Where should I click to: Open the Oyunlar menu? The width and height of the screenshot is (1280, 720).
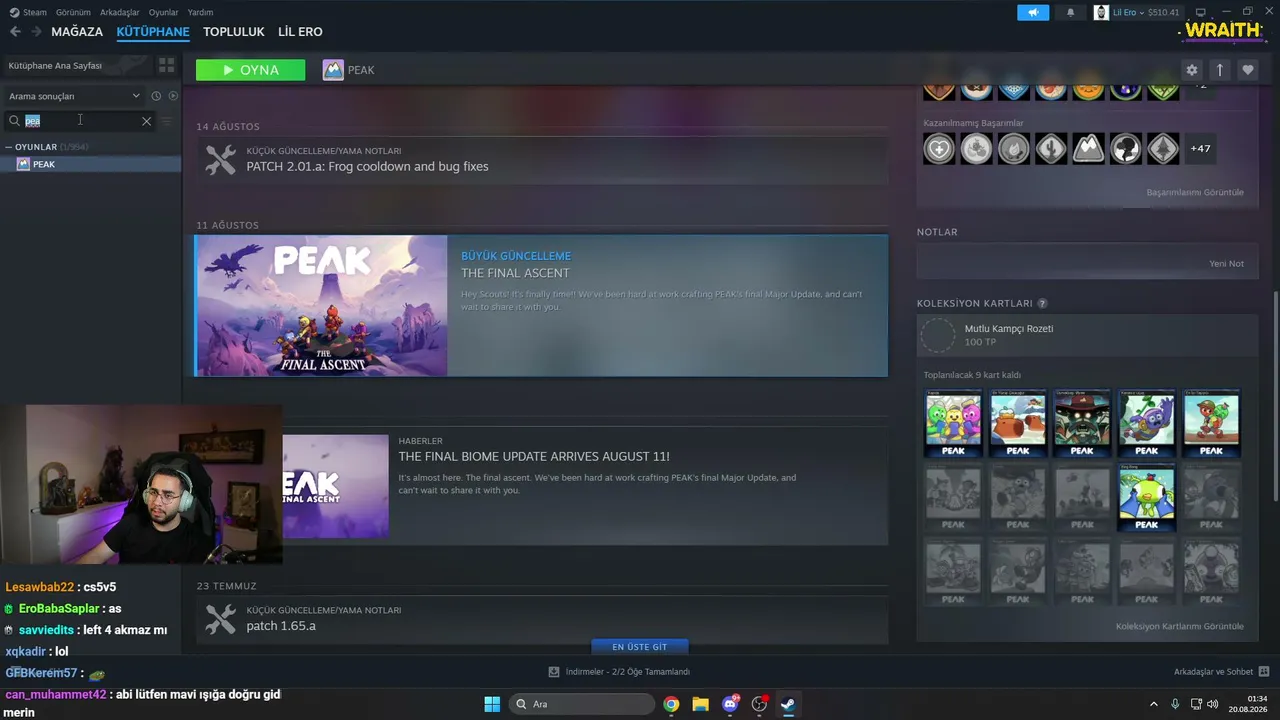[x=163, y=12]
